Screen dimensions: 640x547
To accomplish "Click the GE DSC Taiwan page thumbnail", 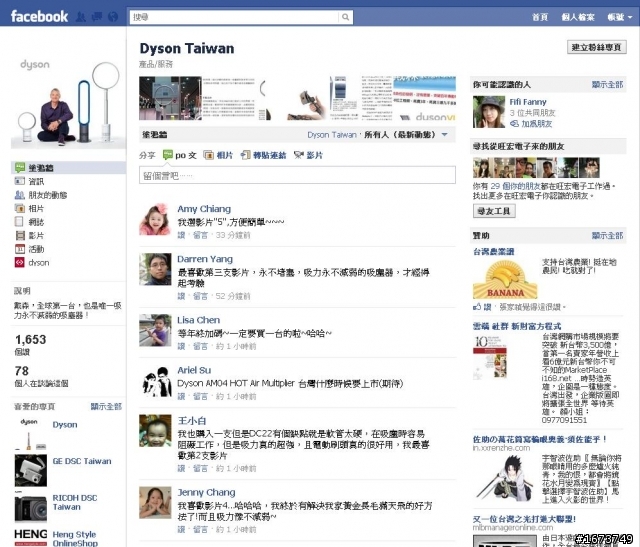I will [31, 471].
